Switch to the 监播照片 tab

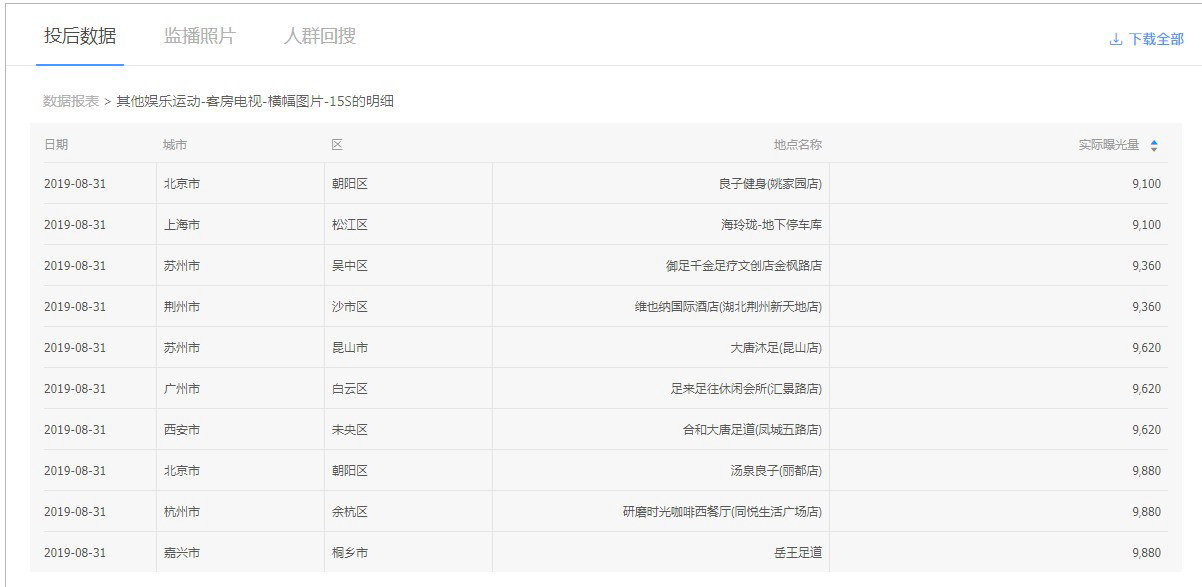(200, 37)
